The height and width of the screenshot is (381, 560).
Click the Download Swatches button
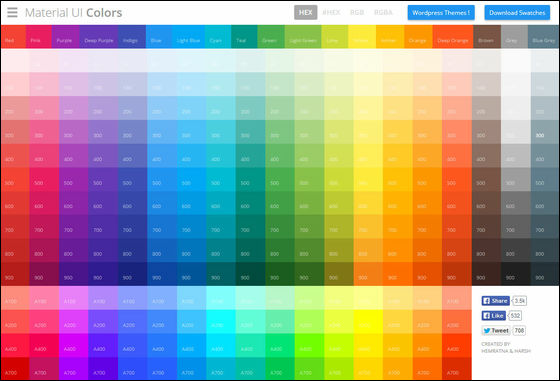tap(517, 12)
